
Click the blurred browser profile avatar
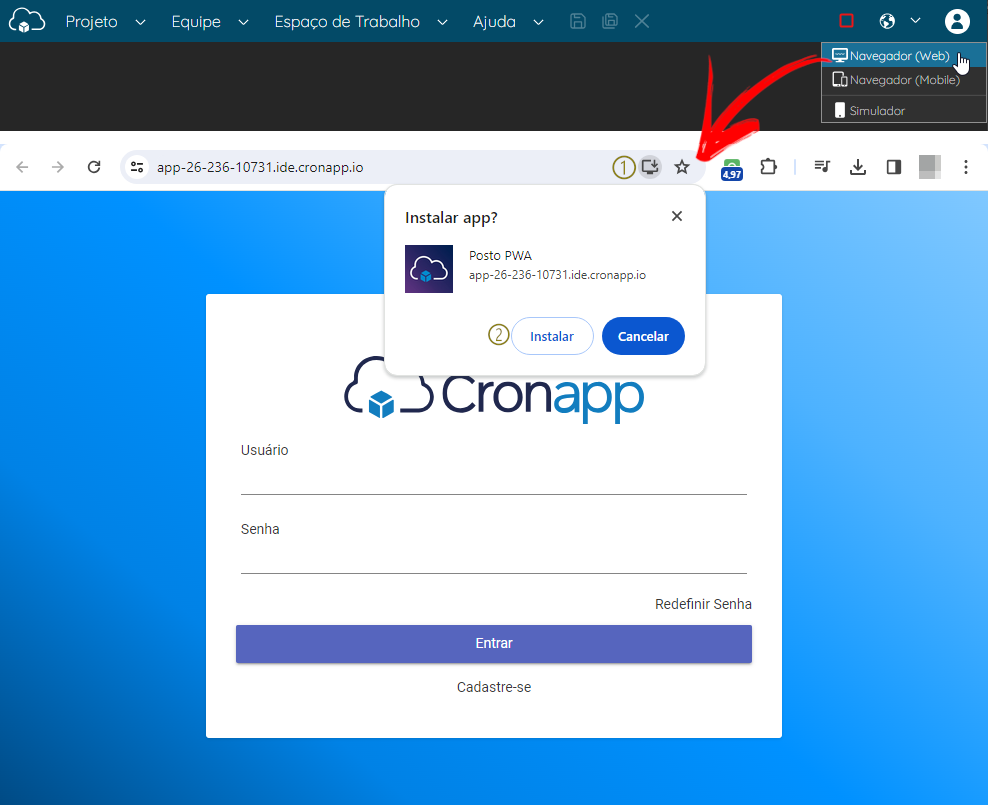click(x=929, y=167)
